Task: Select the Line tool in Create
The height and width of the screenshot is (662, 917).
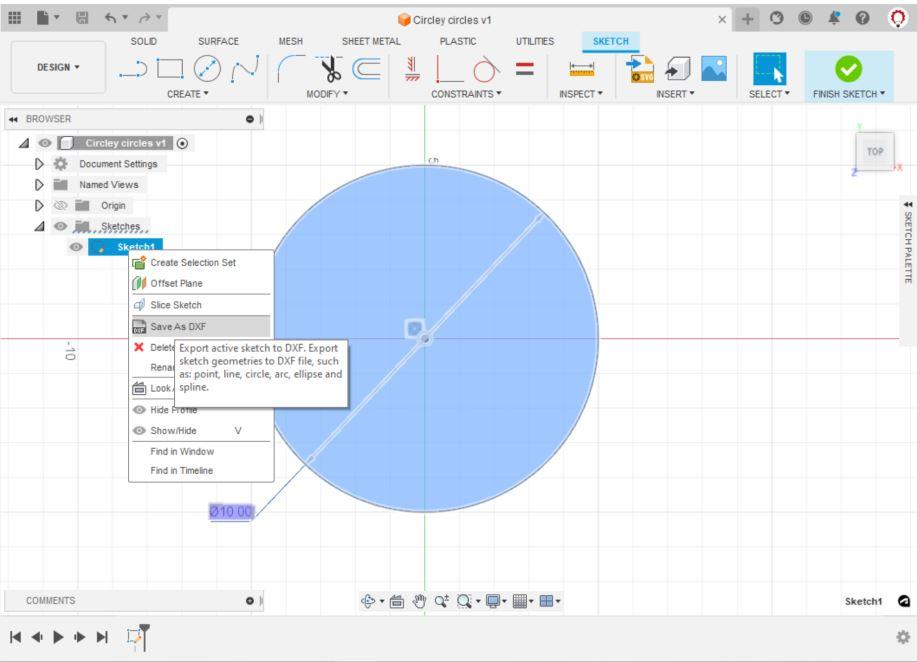Action: [x=133, y=70]
